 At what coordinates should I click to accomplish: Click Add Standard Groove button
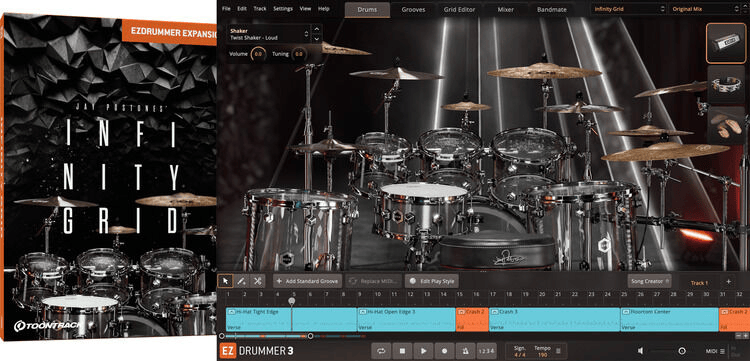[308, 281]
